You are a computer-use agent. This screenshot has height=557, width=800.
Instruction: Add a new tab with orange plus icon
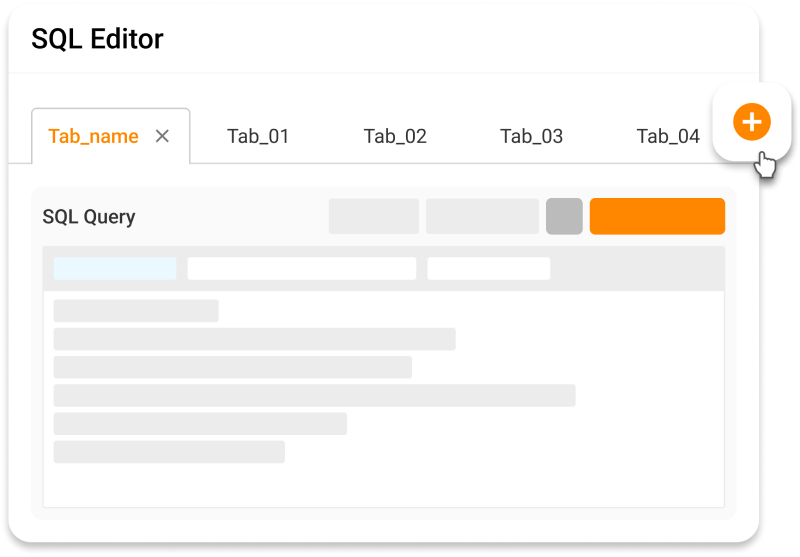click(x=752, y=122)
